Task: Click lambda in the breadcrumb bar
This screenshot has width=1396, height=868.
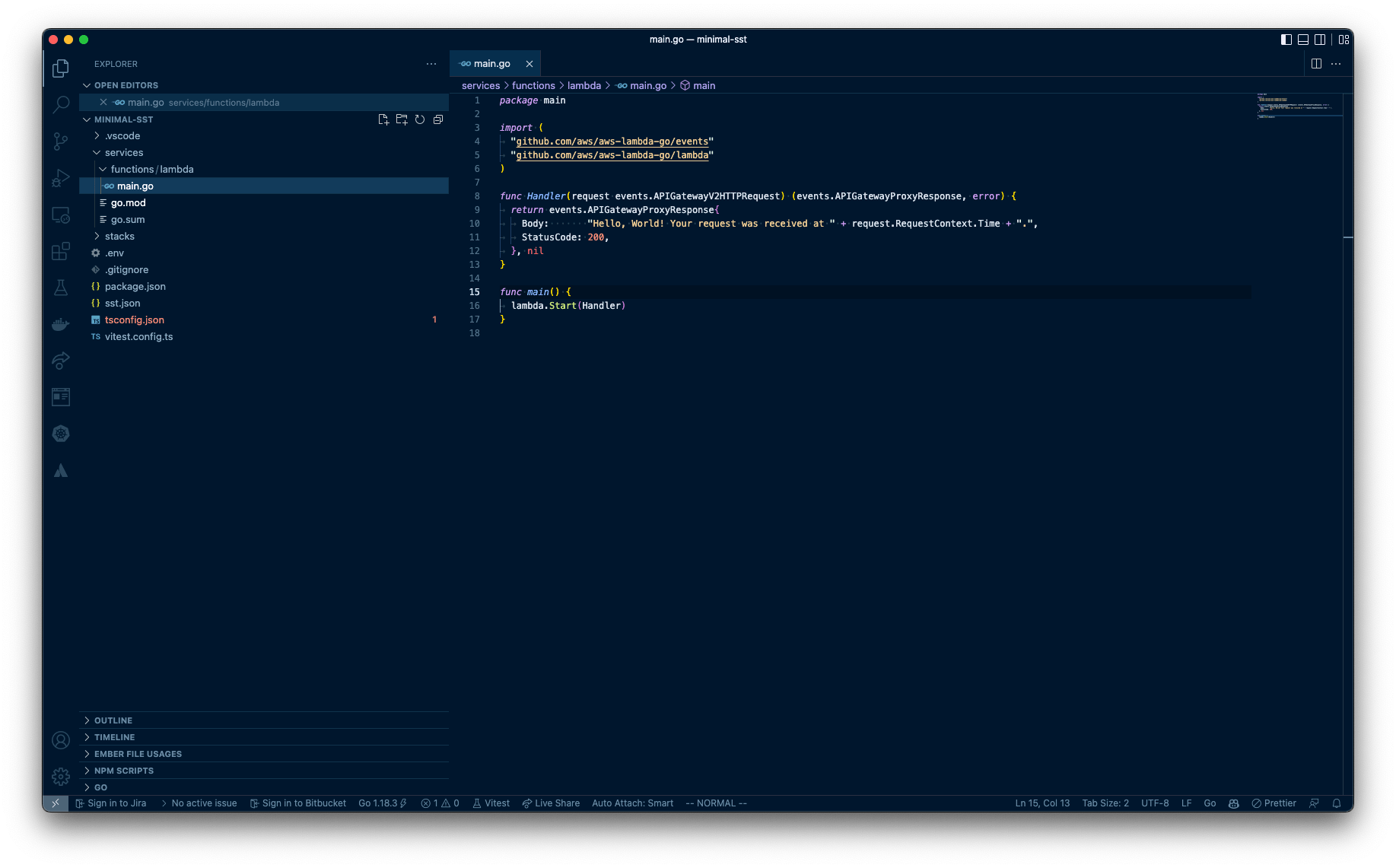Action: [584, 85]
